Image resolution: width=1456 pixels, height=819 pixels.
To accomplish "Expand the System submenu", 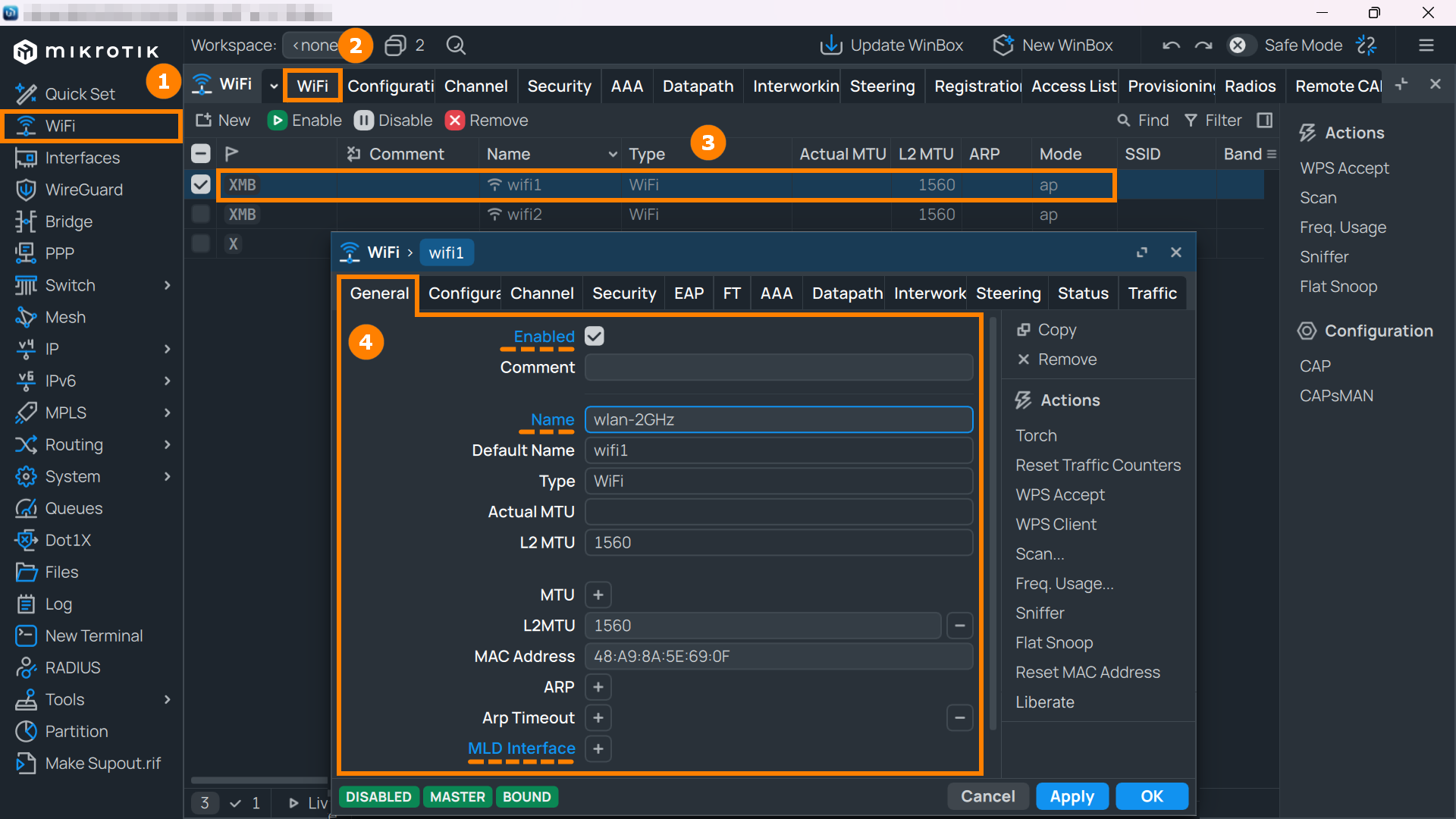I will (168, 476).
